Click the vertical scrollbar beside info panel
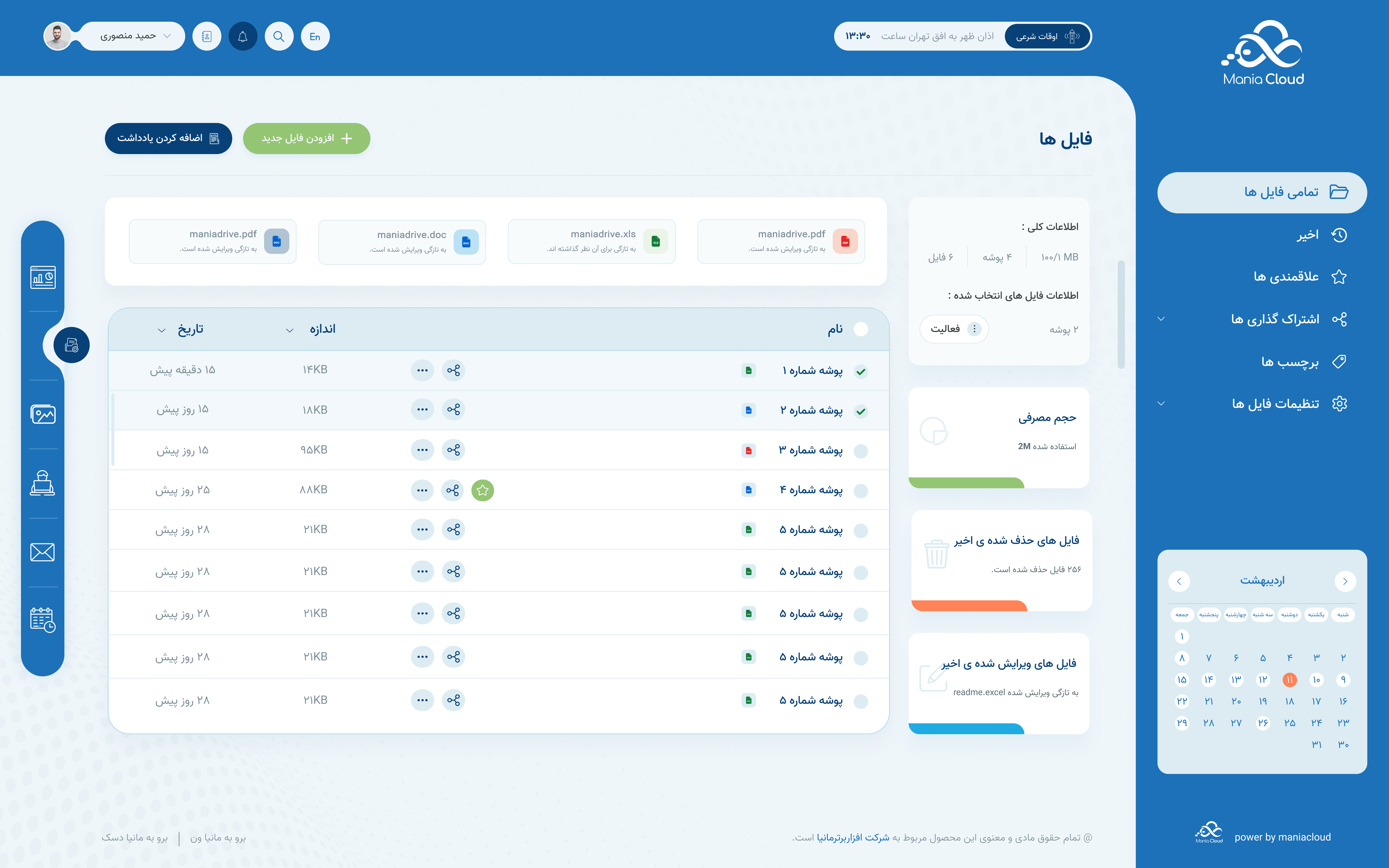Viewport: 1389px width, 868px height. coord(1121,315)
